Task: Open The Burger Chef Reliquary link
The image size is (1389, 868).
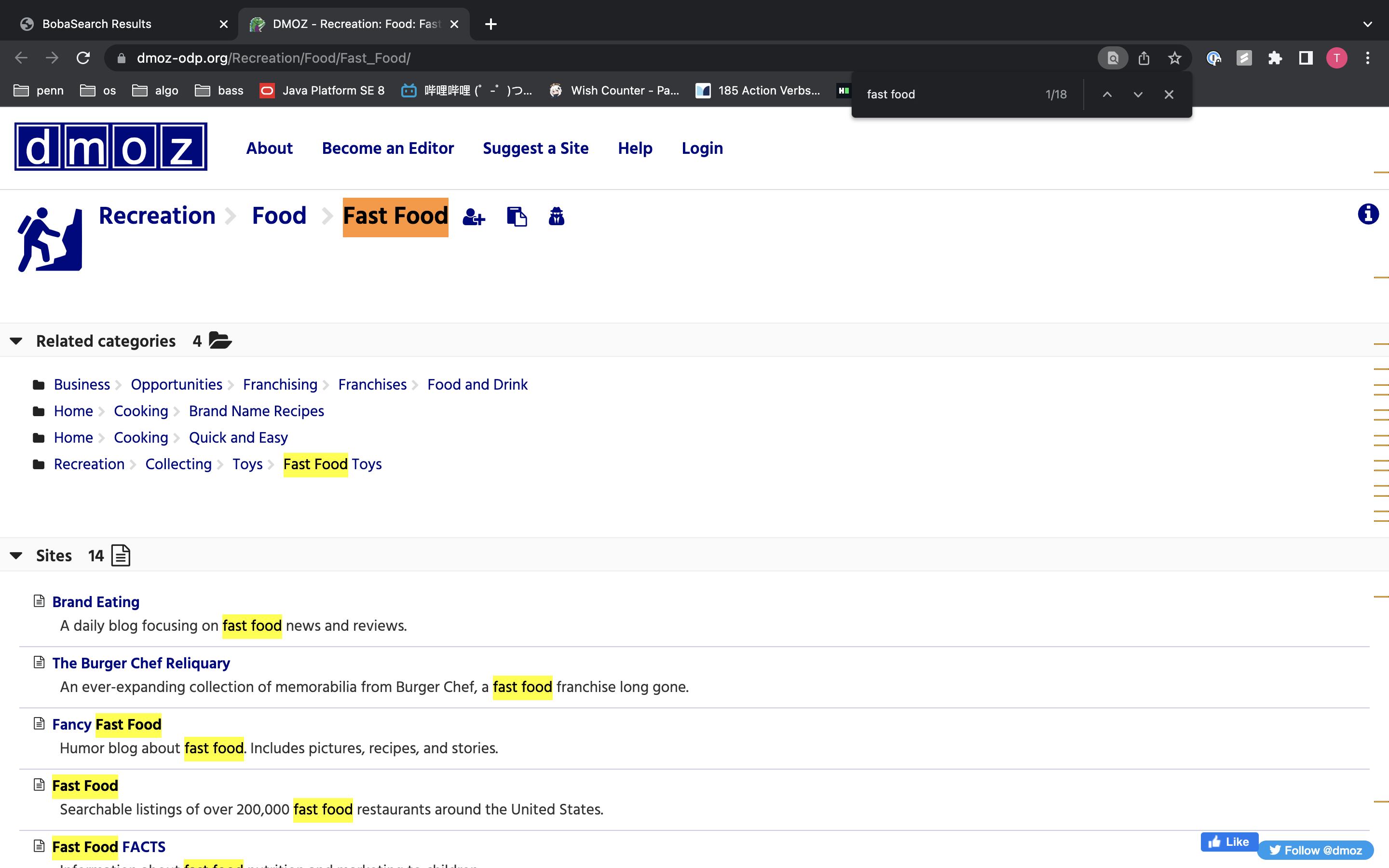Action: 141,663
